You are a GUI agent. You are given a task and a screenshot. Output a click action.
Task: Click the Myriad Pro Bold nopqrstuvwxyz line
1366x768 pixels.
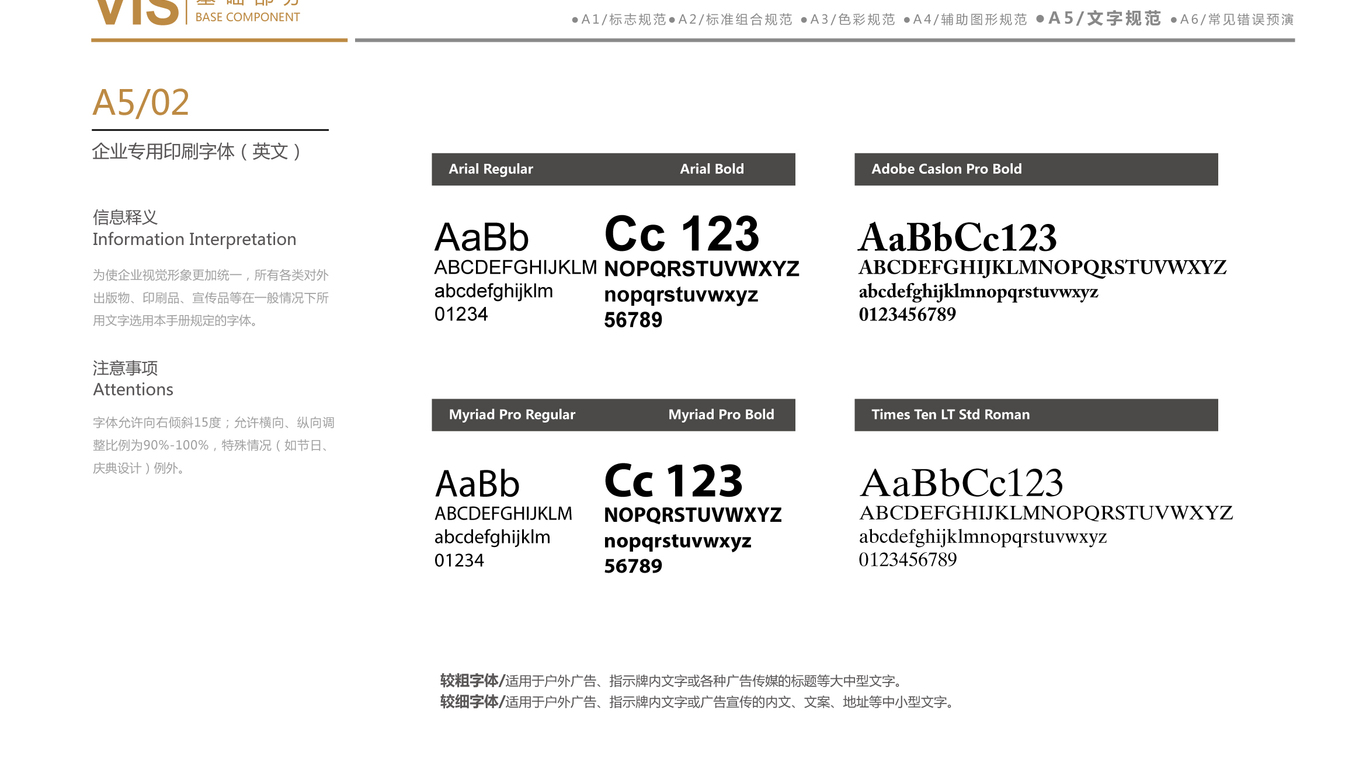pos(678,542)
